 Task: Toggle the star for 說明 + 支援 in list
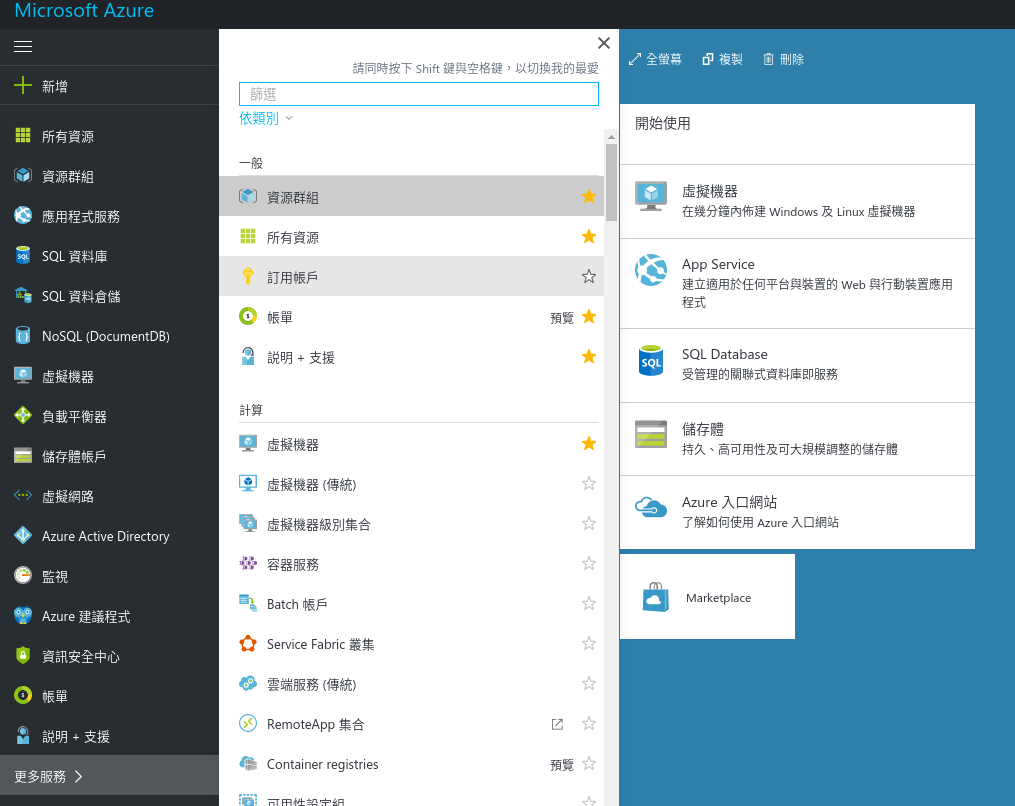click(x=588, y=357)
